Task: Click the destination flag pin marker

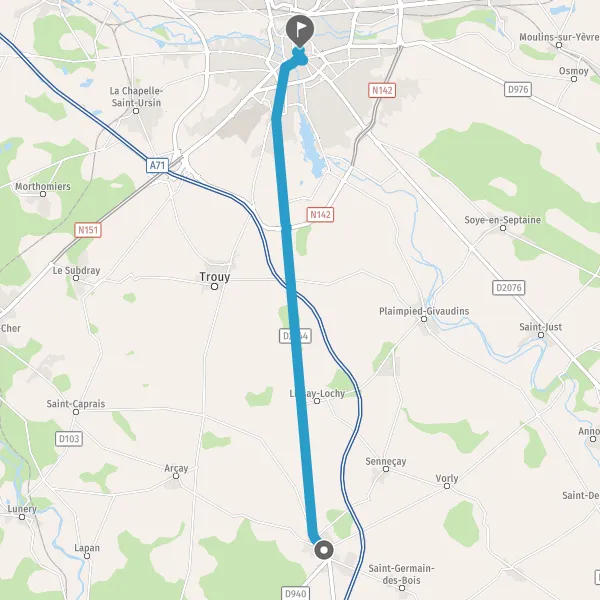Action: [300, 31]
